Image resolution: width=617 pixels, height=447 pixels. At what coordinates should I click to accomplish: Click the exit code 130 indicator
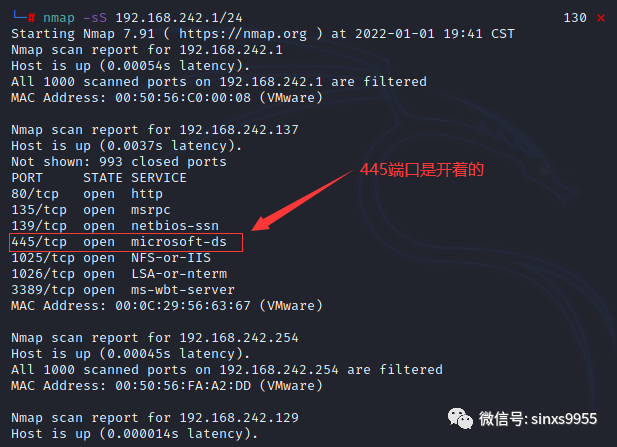575,18
